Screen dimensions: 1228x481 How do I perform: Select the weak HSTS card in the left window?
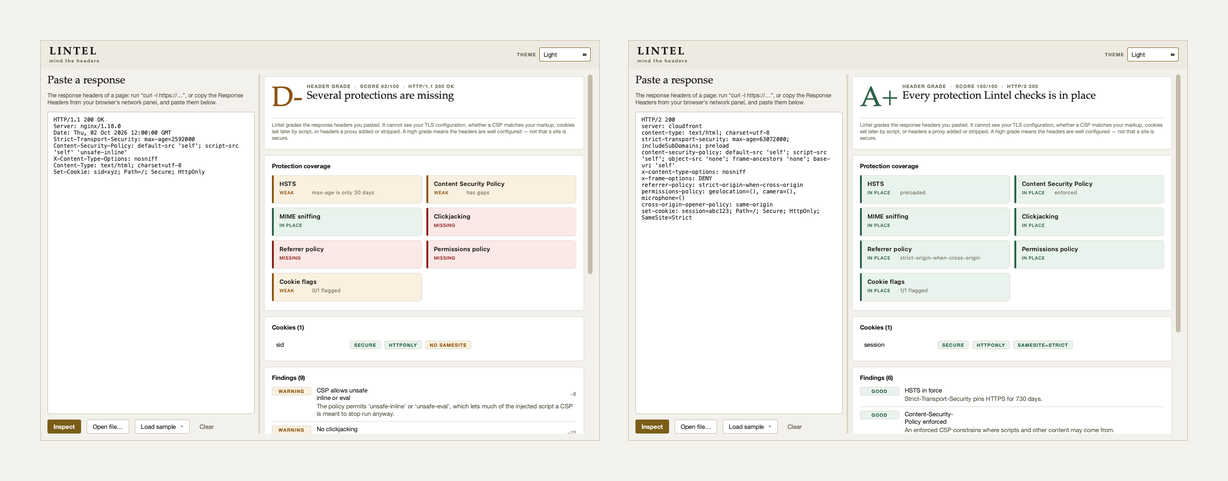click(347, 189)
